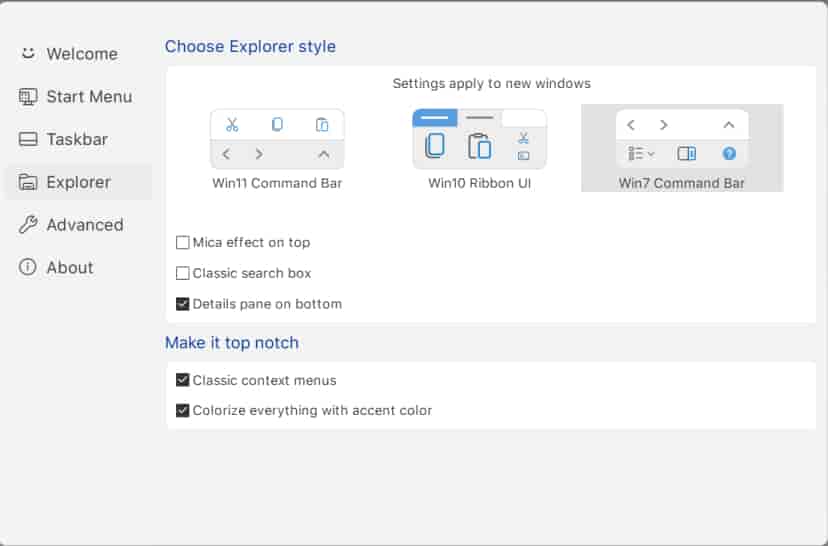Click the Explorer folder icon in sidebar
Image resolution: width=828 pixels, height=546 pixels.
28,183
